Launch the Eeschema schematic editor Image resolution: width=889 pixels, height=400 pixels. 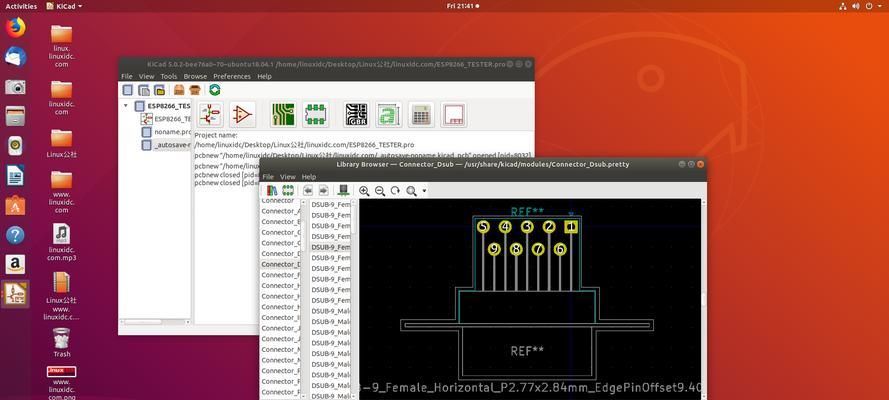pyautogui.click(x=210, y=114)
